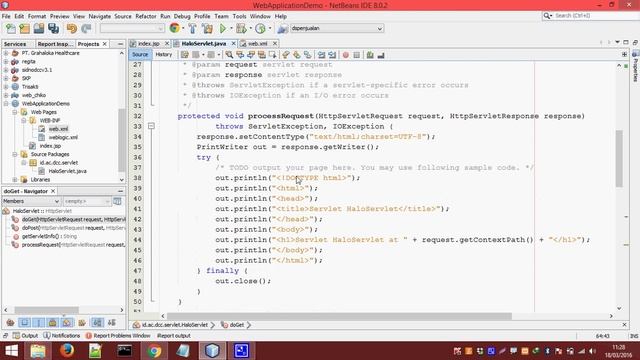Screen dimensions: 640x360
Task: Open the dpenjualan connection dropdown
Action: click(x=380, y=29)
